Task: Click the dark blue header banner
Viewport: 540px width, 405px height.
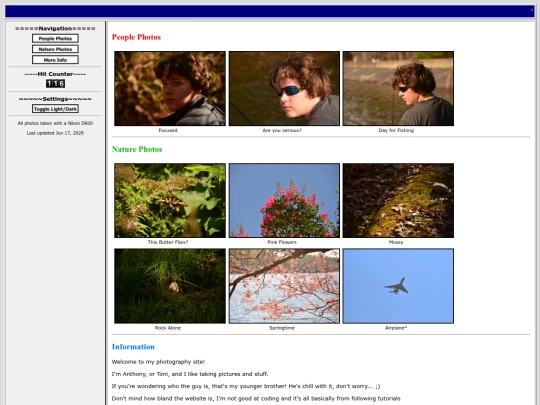Action: click(270, 11)
